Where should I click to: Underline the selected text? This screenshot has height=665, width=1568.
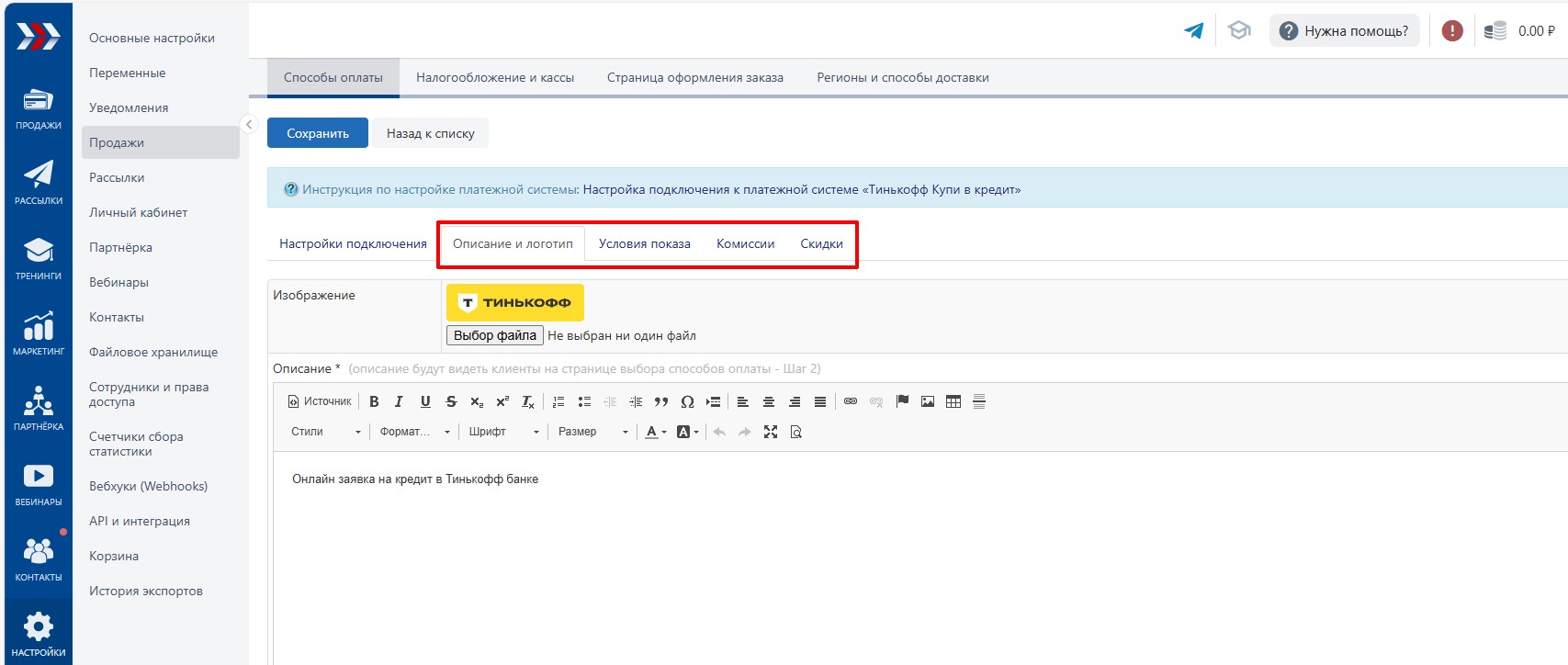tap(425, 401)
